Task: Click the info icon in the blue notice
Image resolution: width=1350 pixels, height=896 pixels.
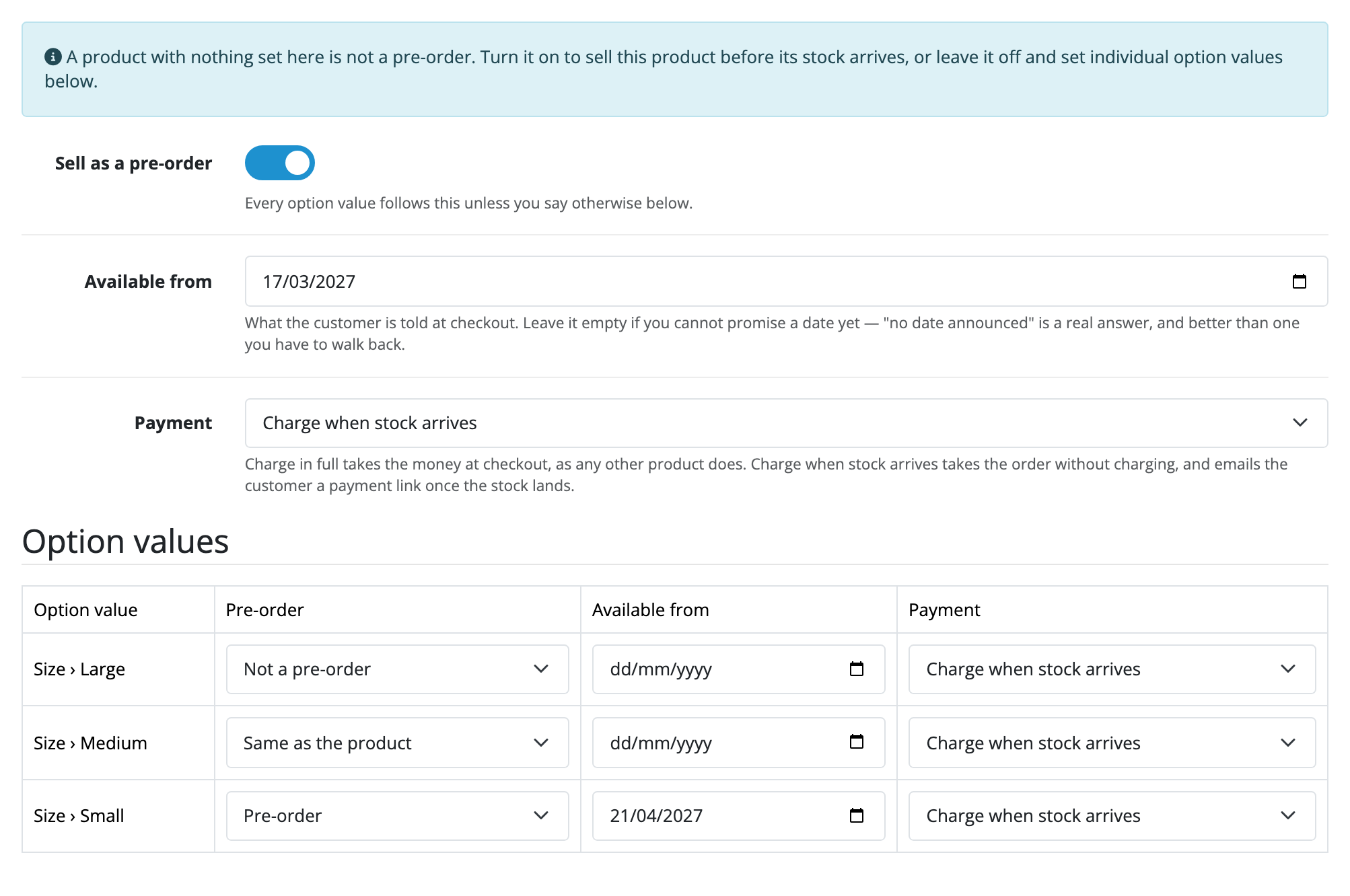Action: pos(53,57)
